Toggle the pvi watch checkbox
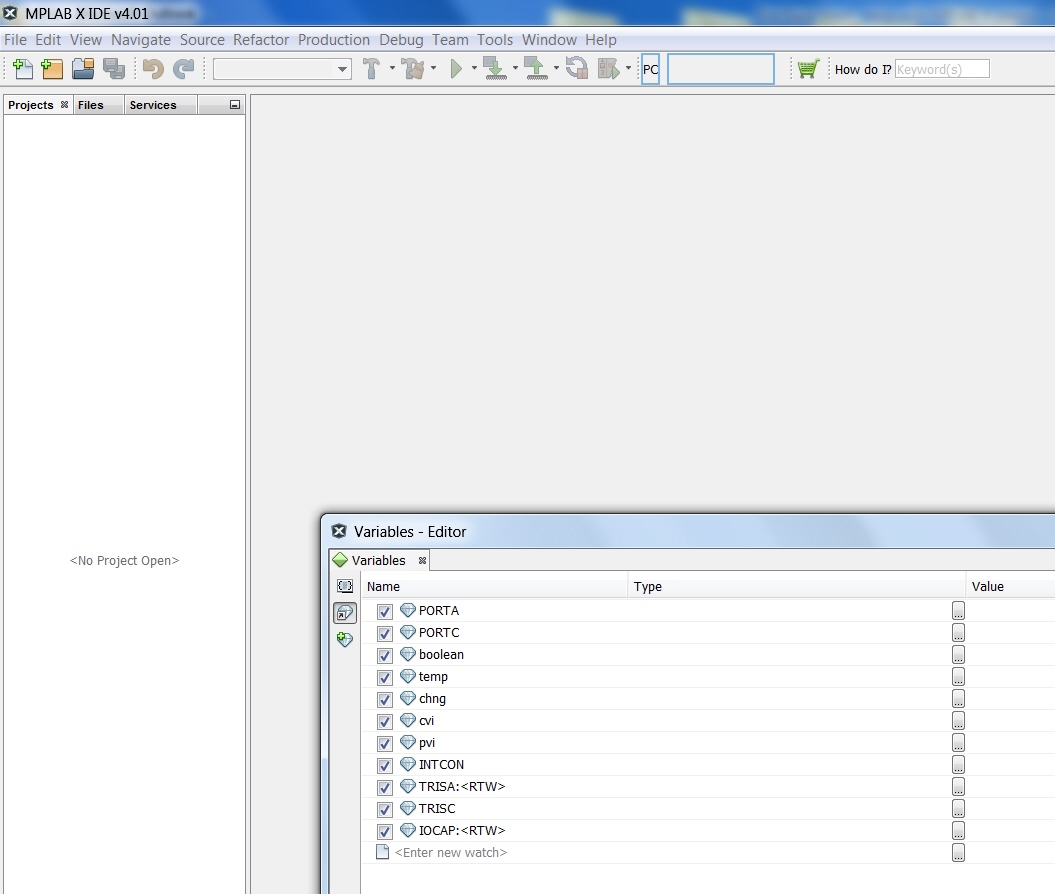The image size is (1055, 894). pyautogui.click(x=385, y=744)
